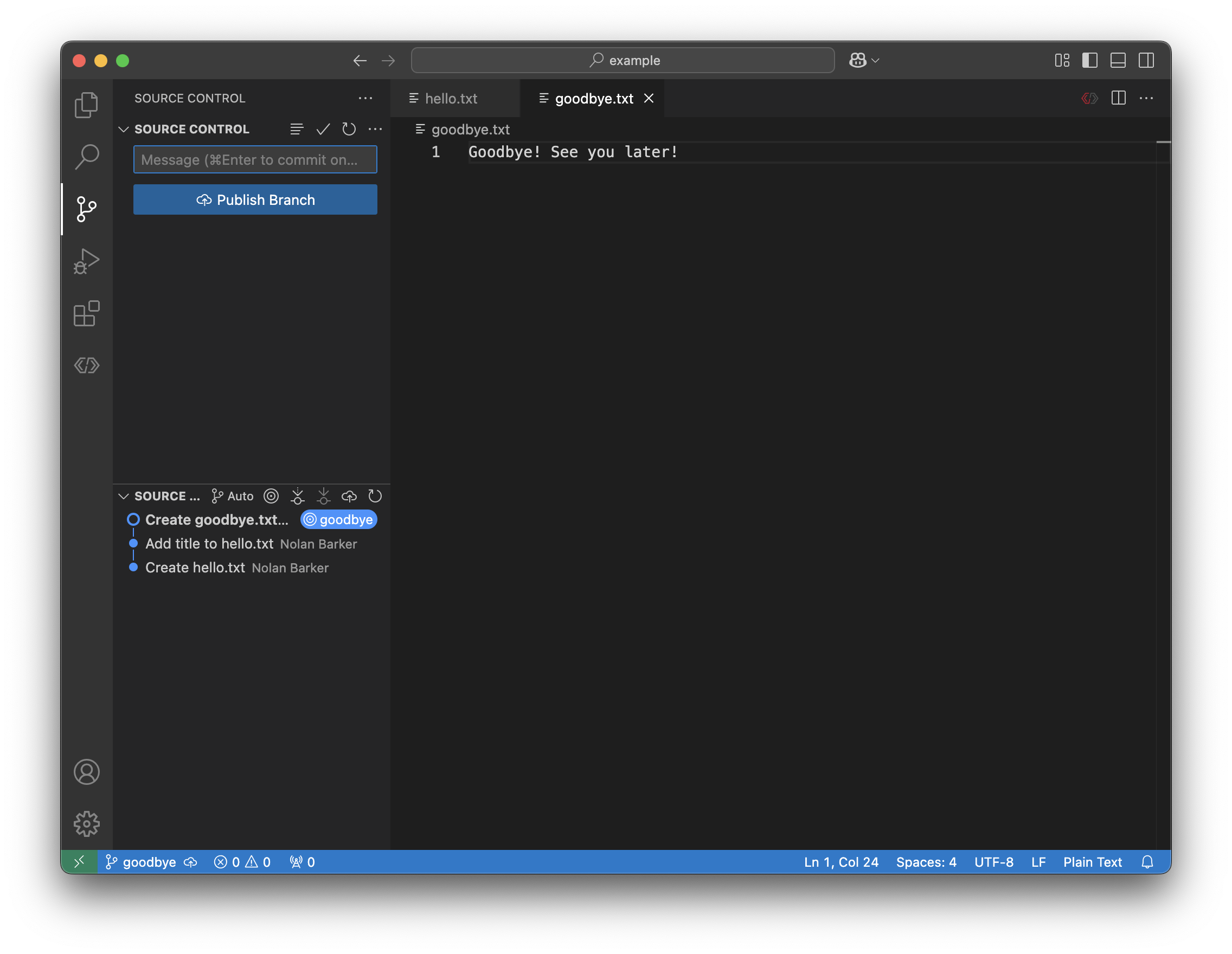Open the notifications bell
Viewport: 1232px width, 954px height.
click(x=1147, y=861)
